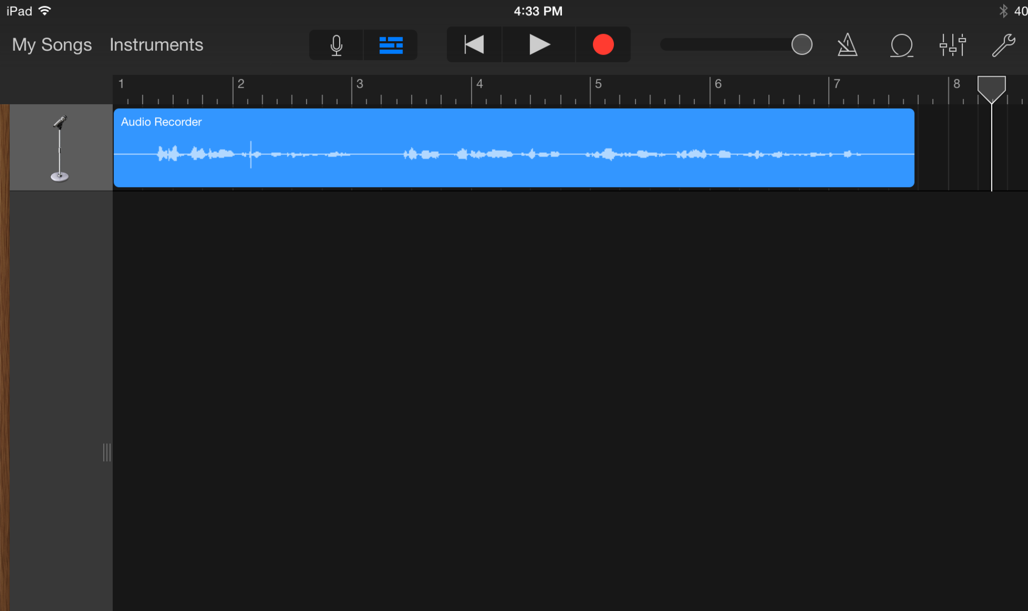Click the playhead marker on the ruler
Image resolution: width=1028 pixels, height=611 pixels.
click(991, 89)
